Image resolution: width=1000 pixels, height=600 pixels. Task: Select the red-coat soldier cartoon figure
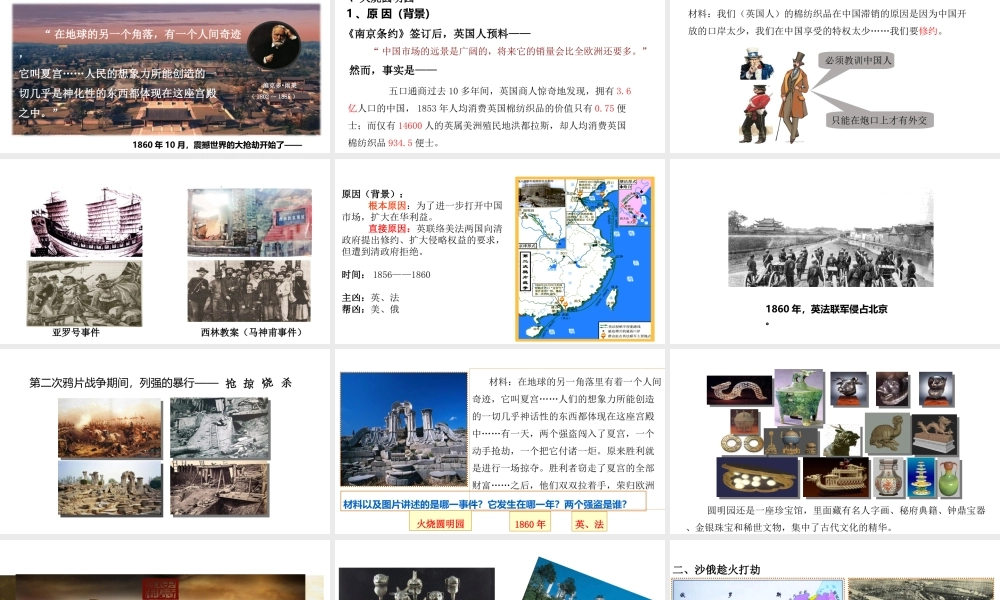click(x=755, y=113)
